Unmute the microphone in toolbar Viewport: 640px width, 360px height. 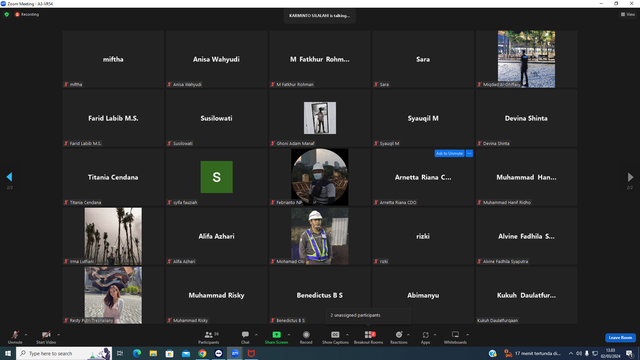click(15, 337)
